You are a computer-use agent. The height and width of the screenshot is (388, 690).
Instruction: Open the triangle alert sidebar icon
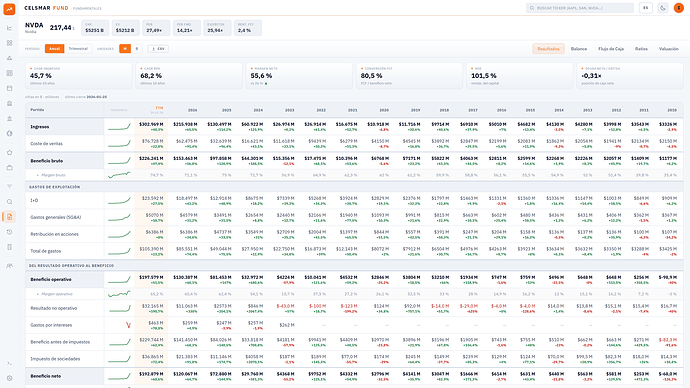click(9, 58)
